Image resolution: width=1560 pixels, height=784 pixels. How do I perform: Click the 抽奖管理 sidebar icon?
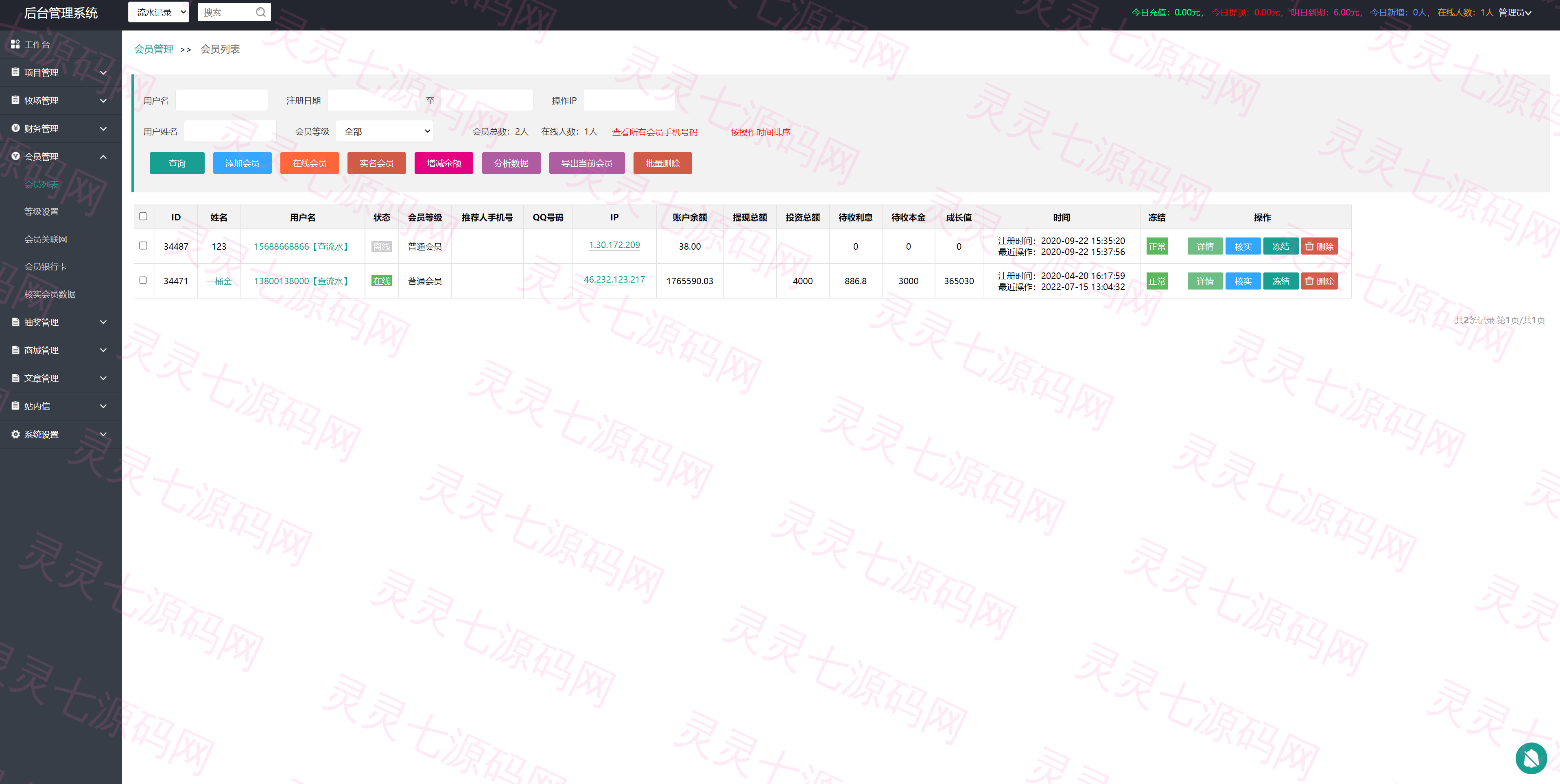15,322
